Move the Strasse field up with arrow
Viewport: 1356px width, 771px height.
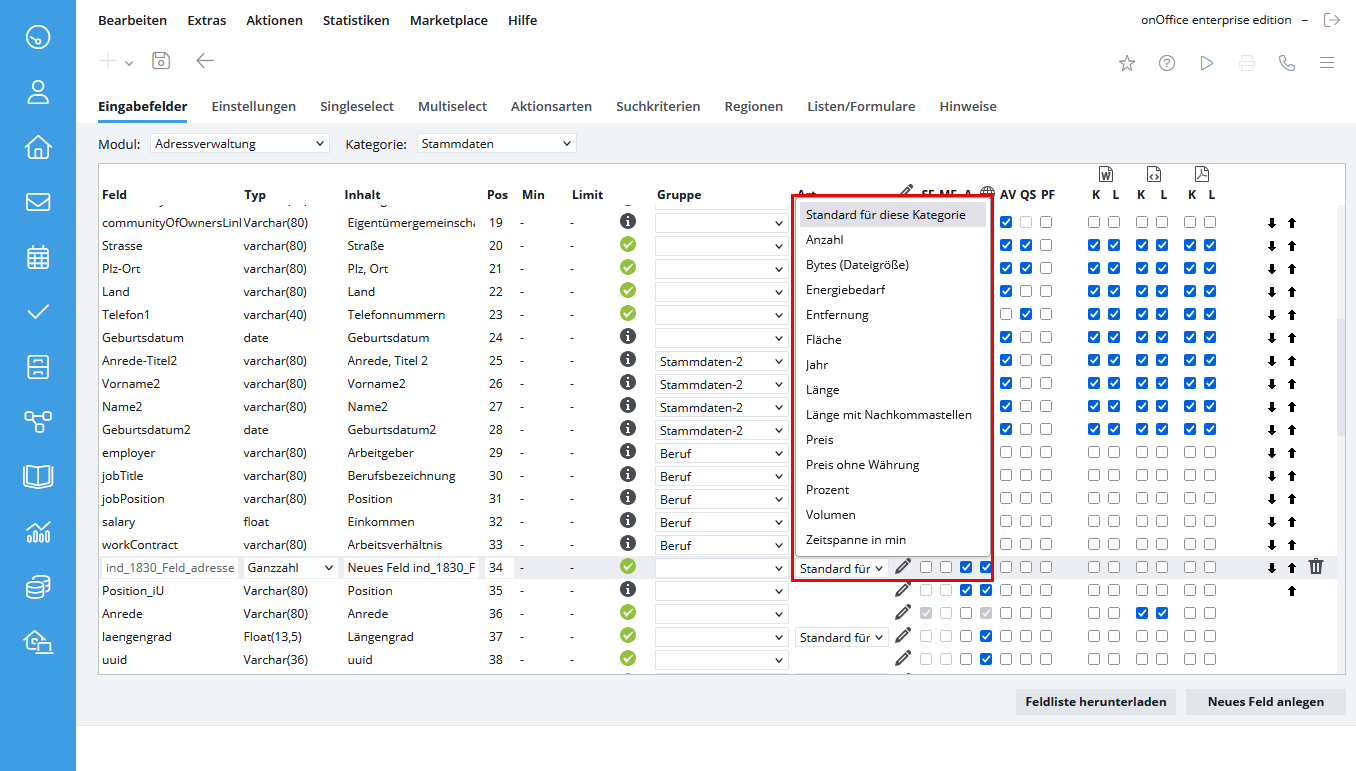(1291, 246)
